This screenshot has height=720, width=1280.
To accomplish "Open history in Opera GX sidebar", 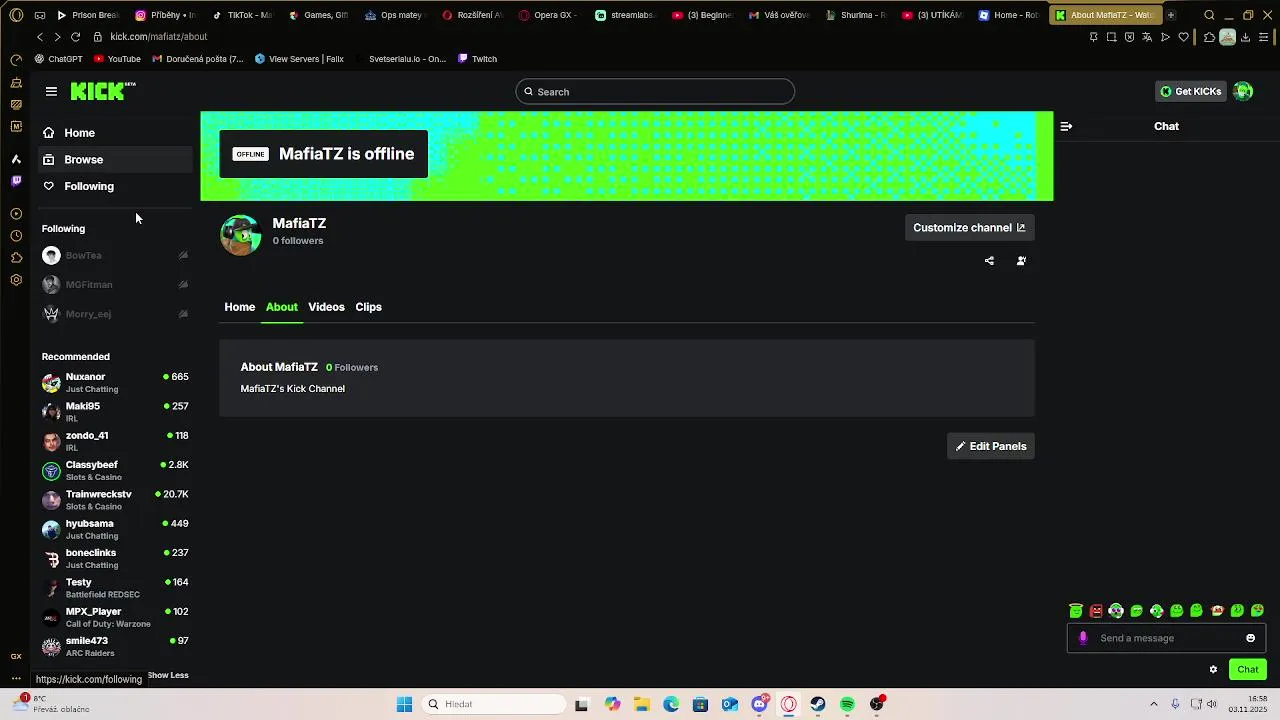I will (16, 236).
